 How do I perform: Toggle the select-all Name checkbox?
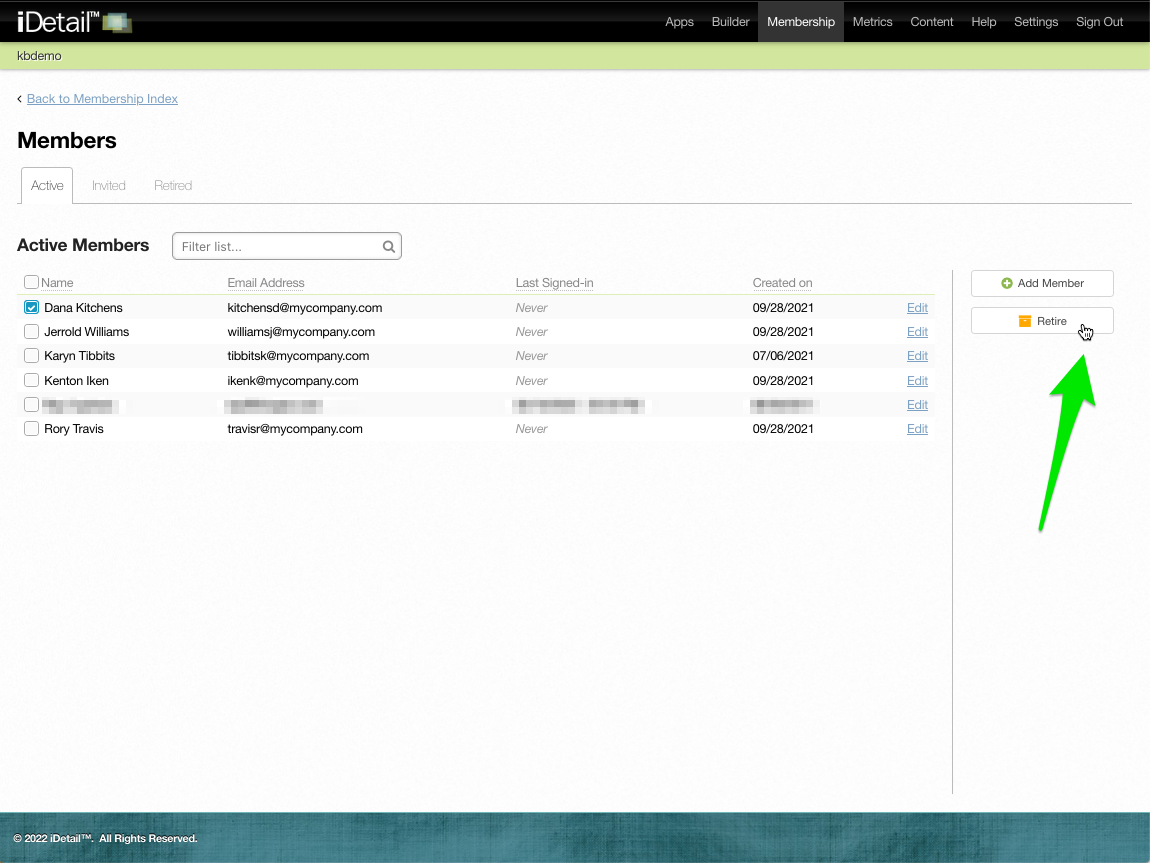31,283
